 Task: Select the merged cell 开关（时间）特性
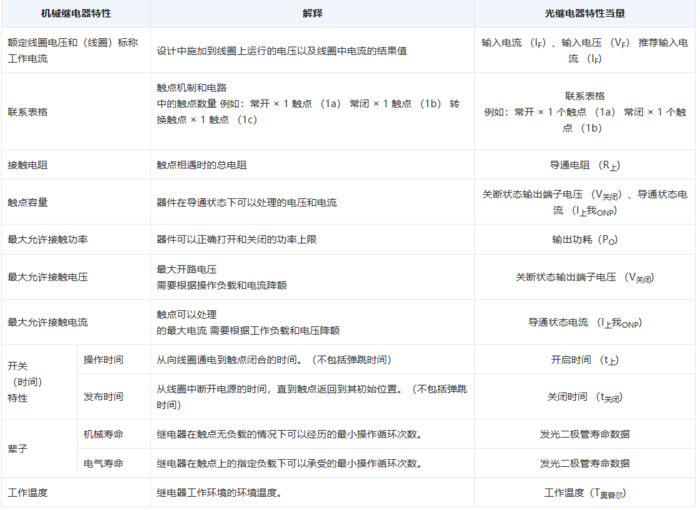pyautogui.click(x=39, y=382)
